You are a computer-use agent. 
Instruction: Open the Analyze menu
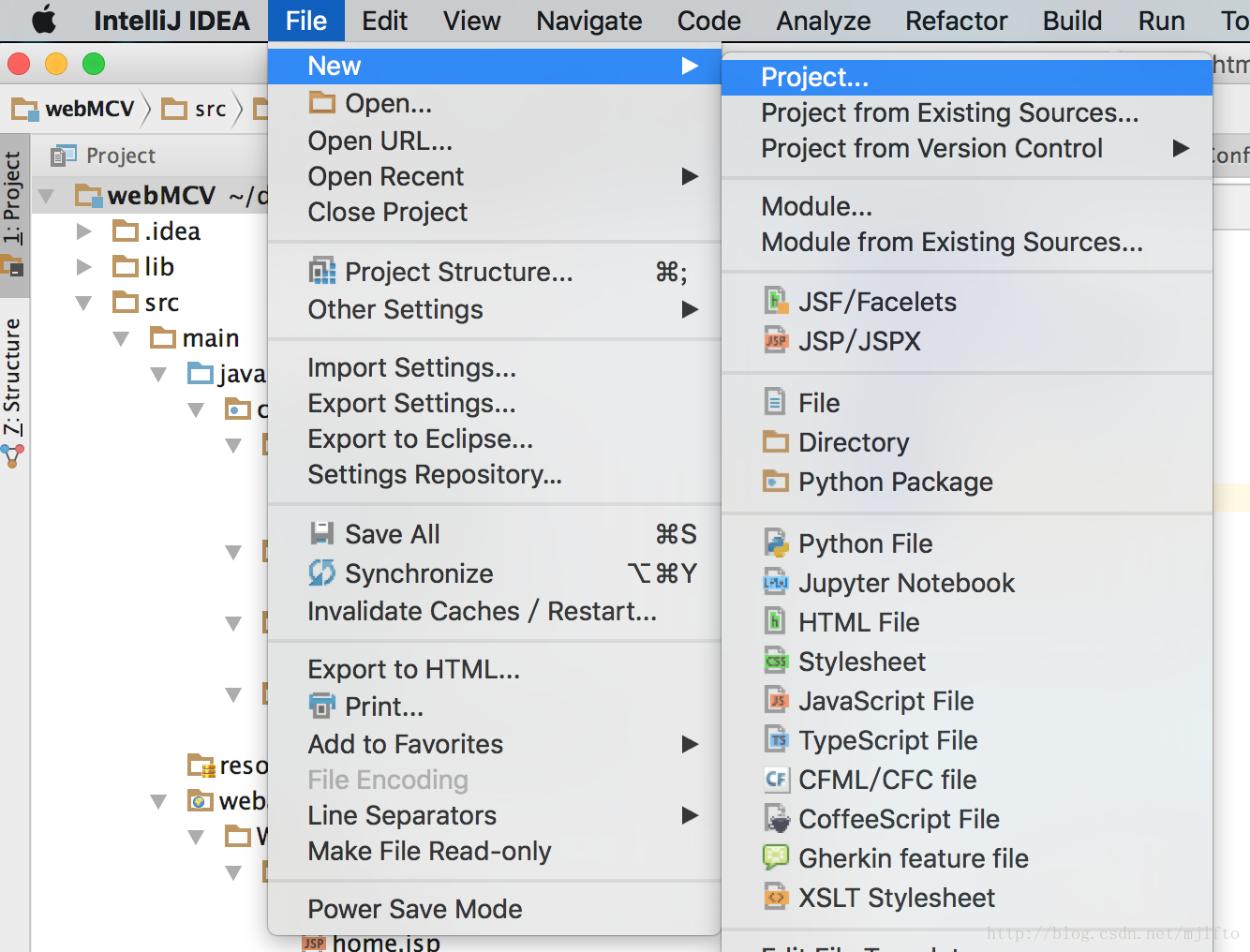click(823, 21)
